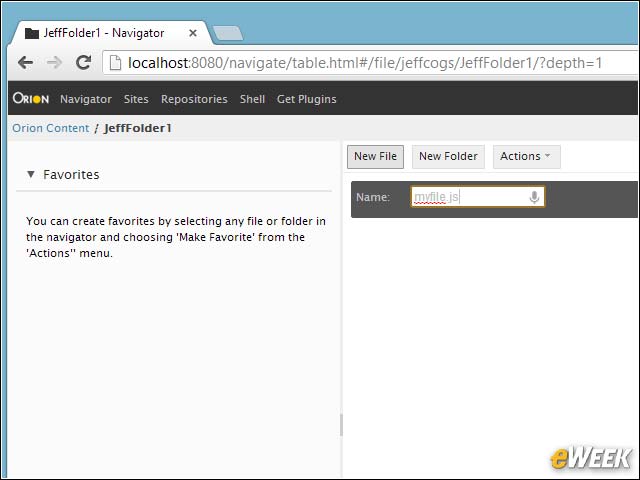
Task: Click the Name: label
Action: click(x=373, y=197)
